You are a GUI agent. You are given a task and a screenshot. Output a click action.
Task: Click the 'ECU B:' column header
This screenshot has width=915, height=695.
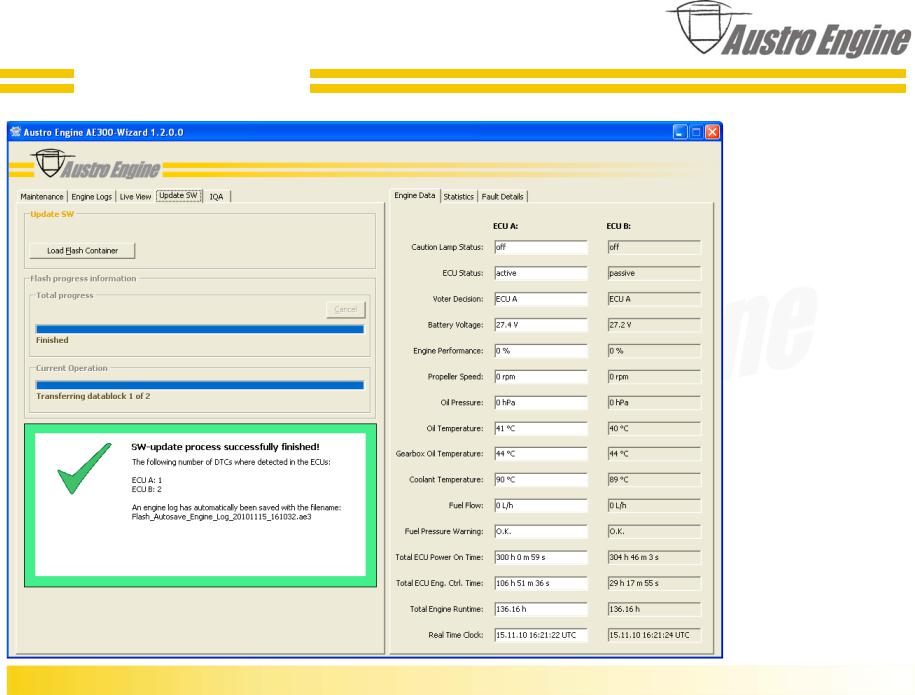coord(619,226)
